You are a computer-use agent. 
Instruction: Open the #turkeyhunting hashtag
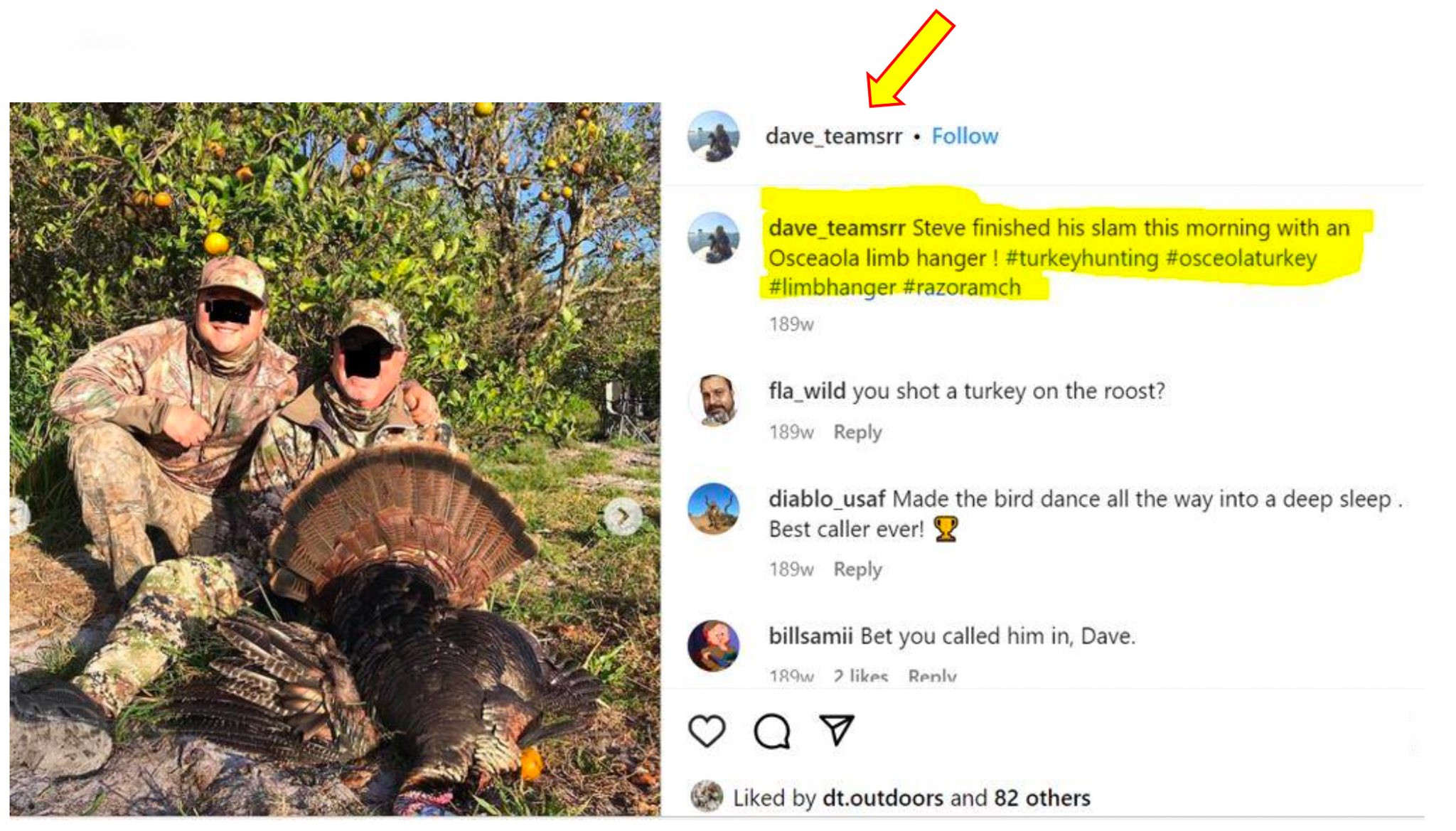1081,258
